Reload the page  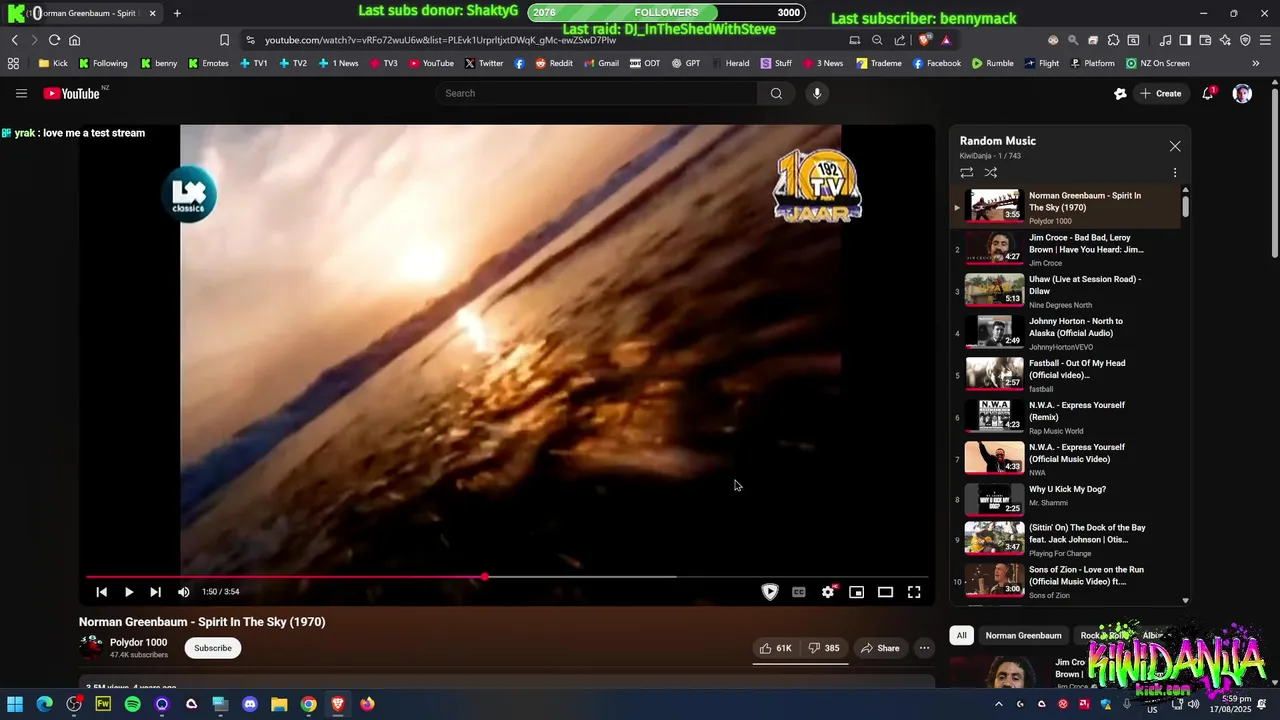(54, 40)
